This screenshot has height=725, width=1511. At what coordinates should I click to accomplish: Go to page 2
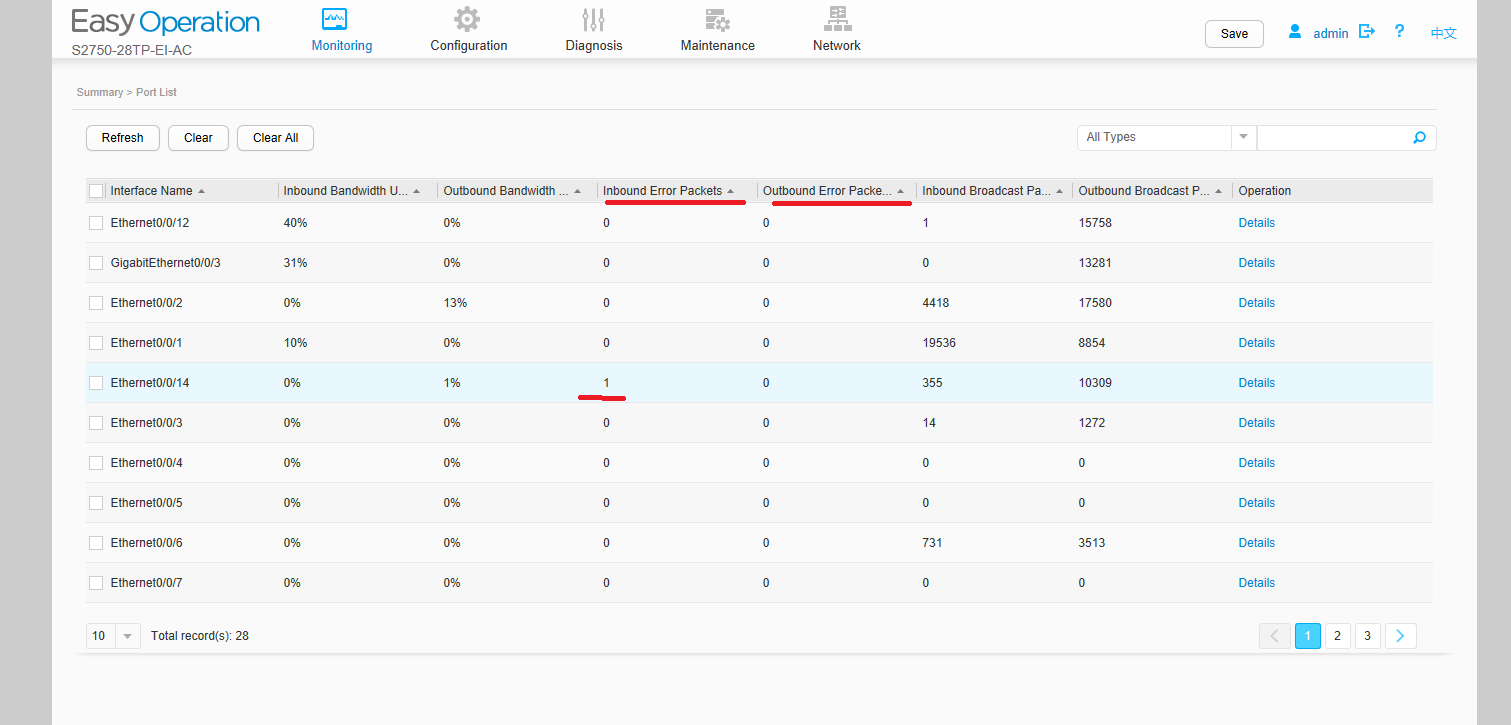1338,636
